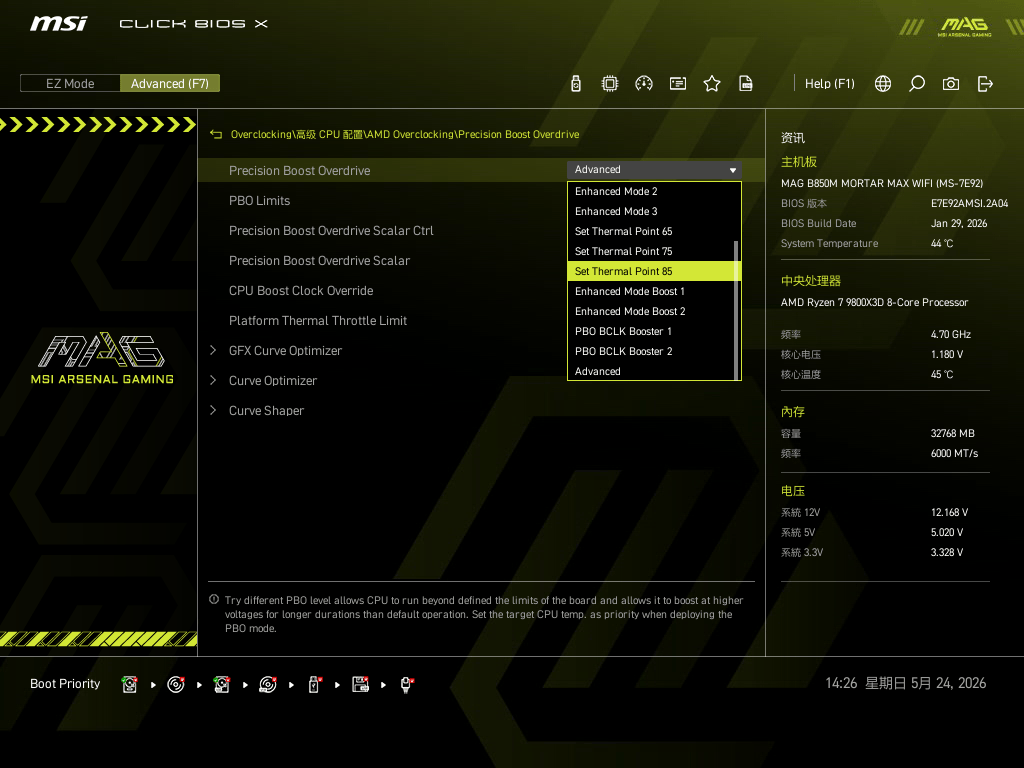
Task: Select the network boot device icon
Action: click(406, 684)
